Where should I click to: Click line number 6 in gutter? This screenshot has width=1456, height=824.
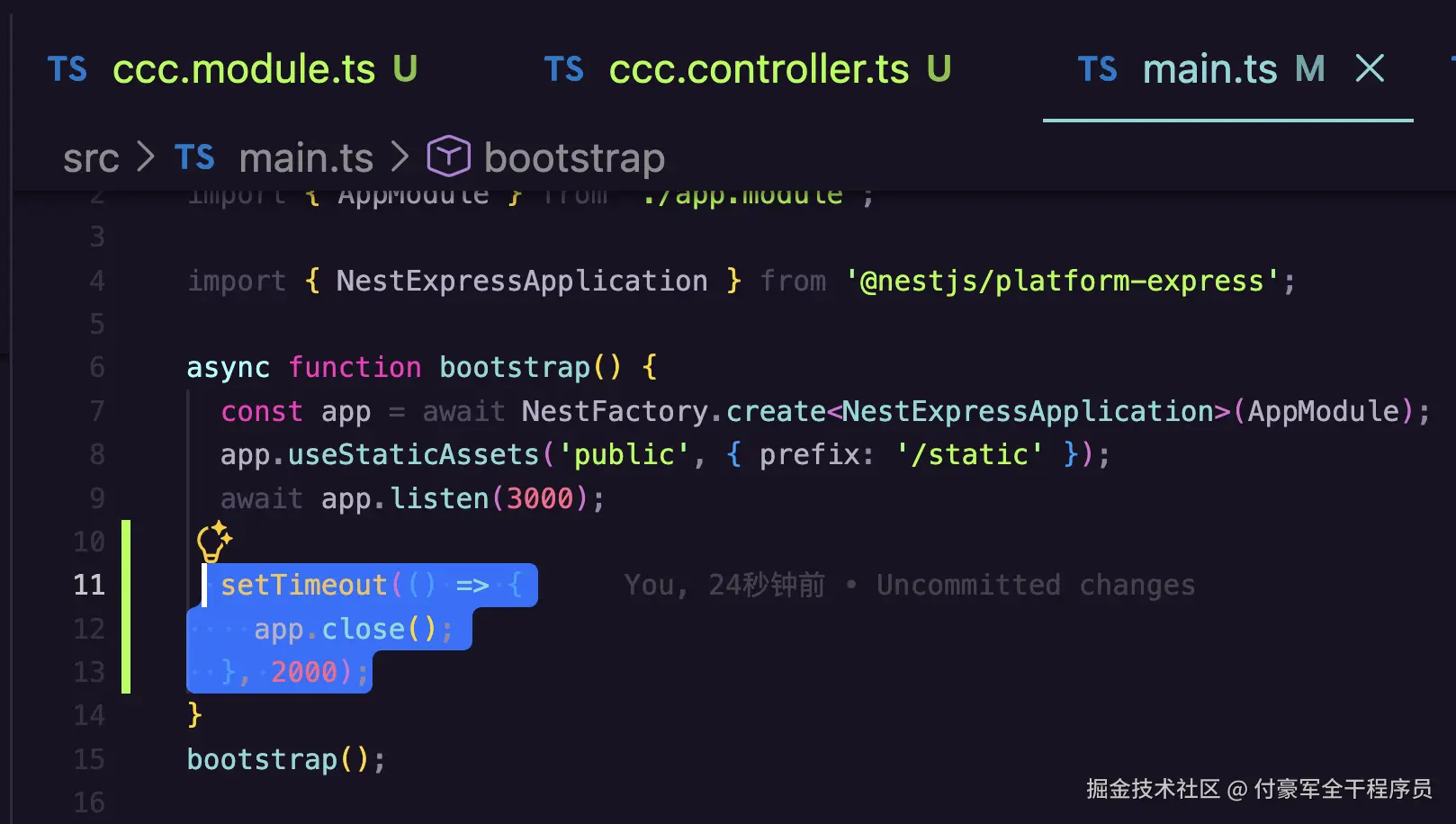97,367
